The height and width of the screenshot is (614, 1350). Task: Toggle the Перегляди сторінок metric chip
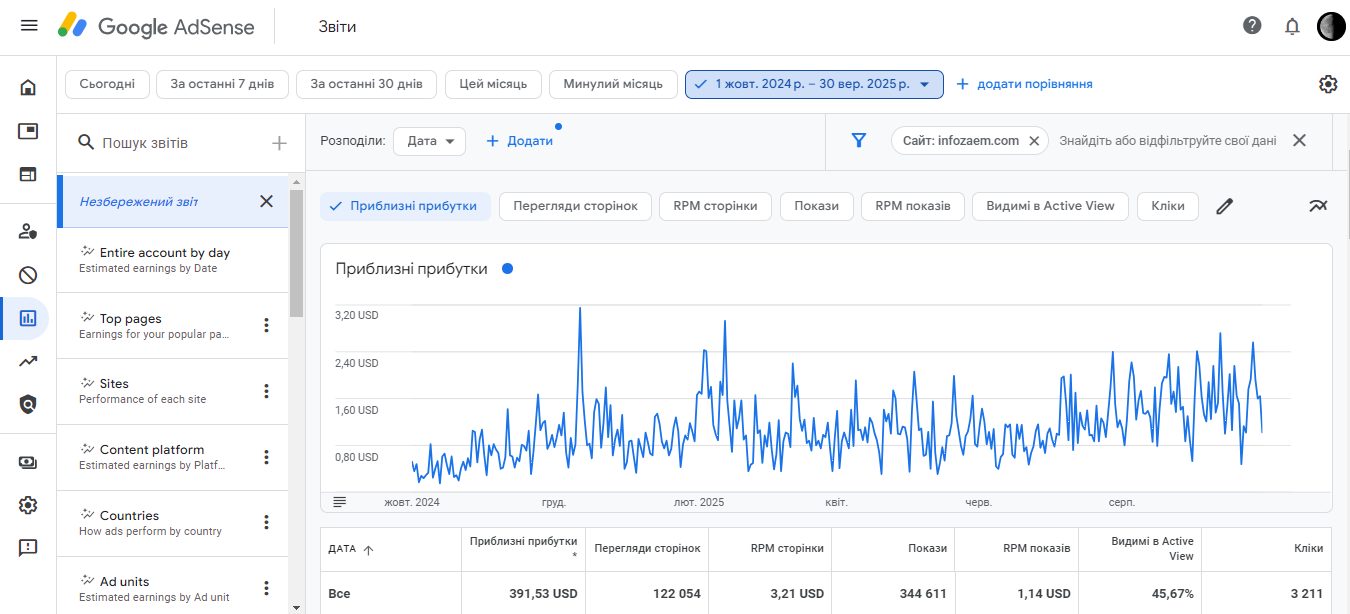(575, 206)
